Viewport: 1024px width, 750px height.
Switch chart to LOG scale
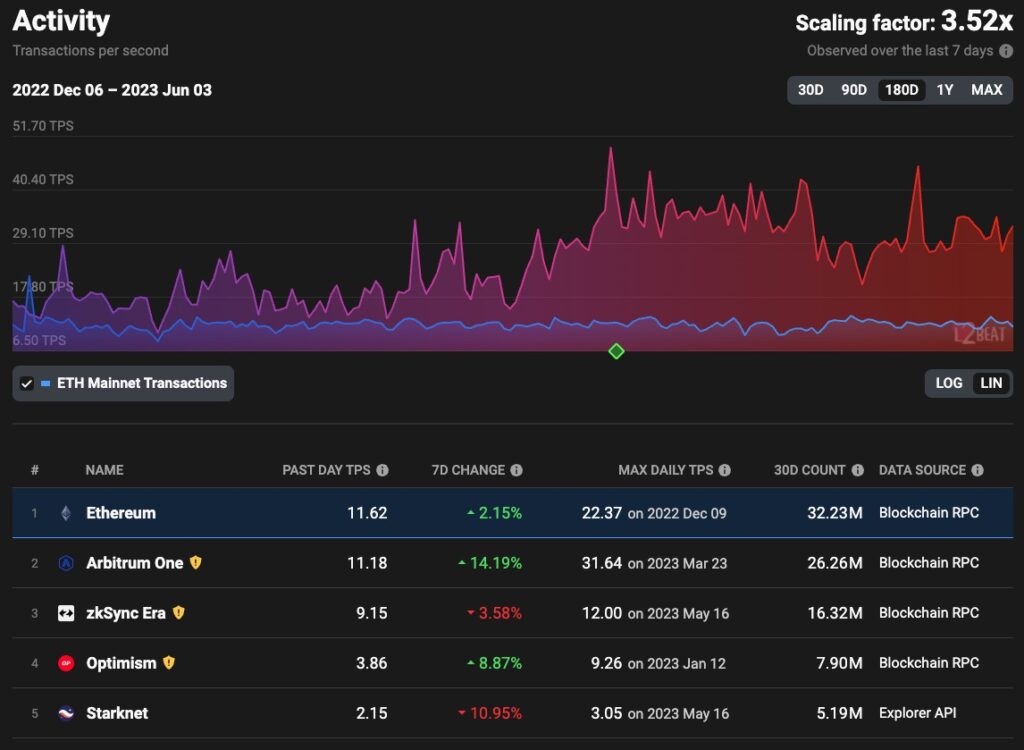(x=948, y=383)
